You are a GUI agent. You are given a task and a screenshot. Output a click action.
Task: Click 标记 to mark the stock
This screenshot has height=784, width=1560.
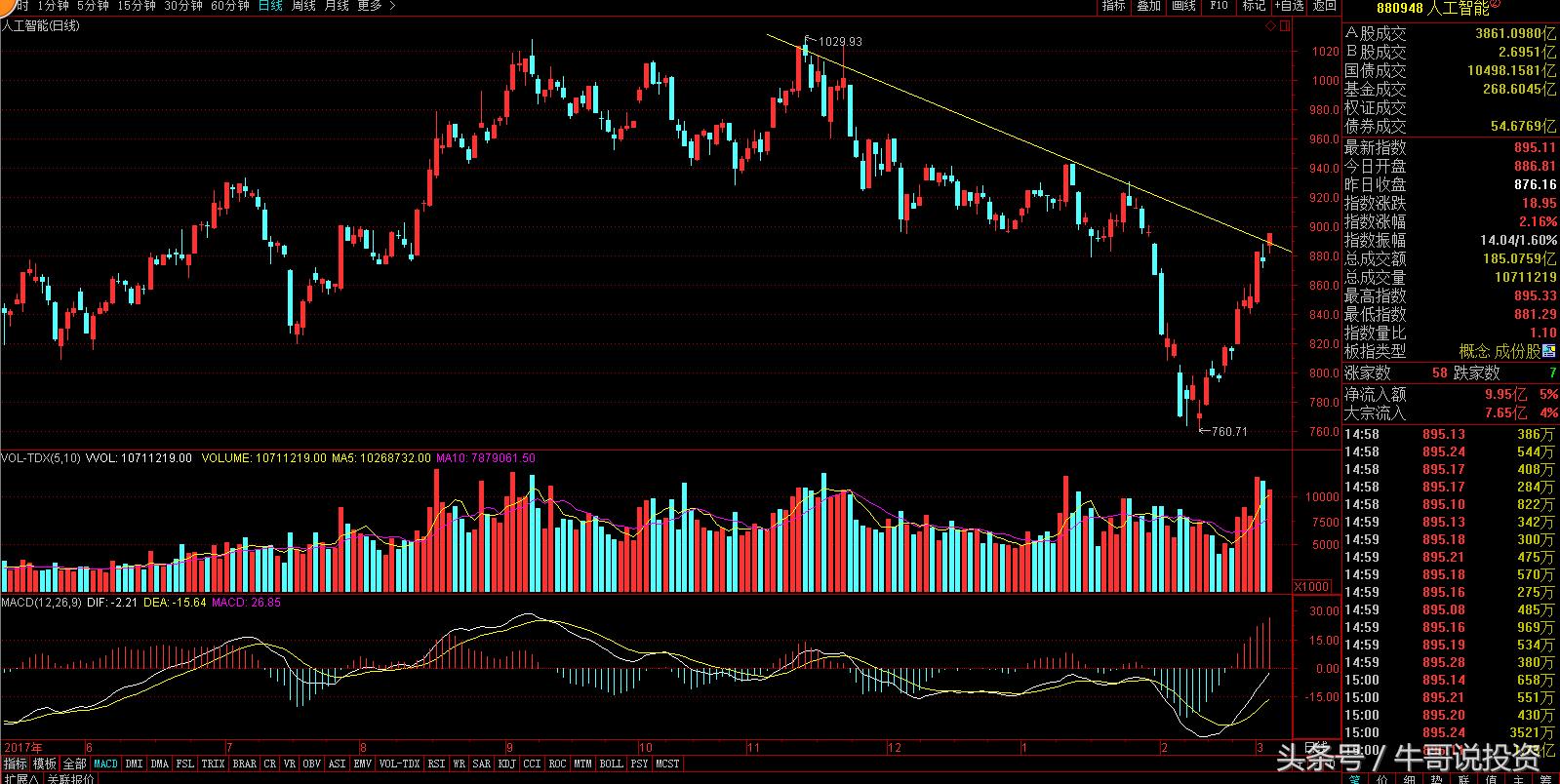(x=1254, y=6)
